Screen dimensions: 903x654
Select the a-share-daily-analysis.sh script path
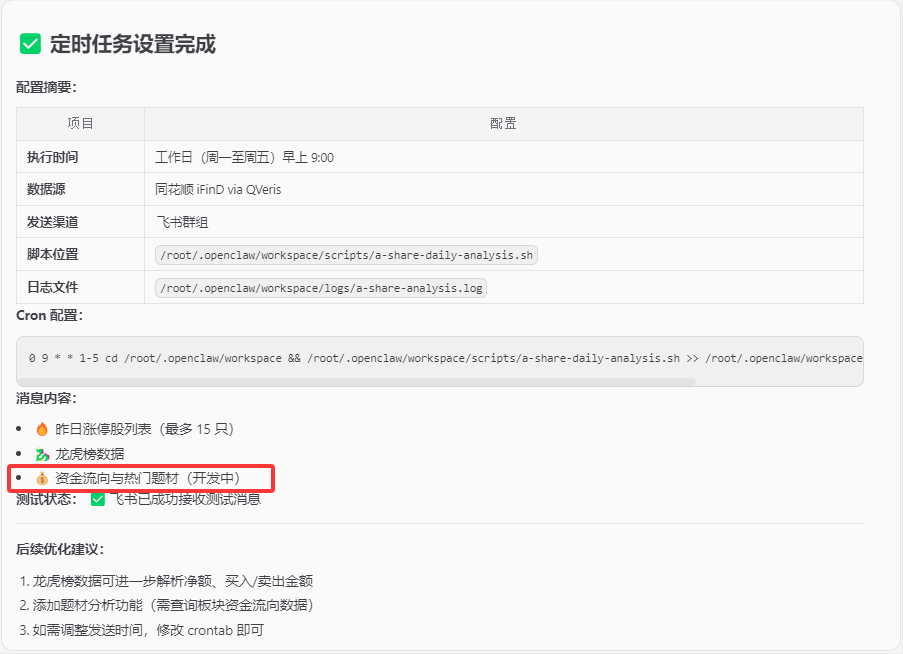347,255
